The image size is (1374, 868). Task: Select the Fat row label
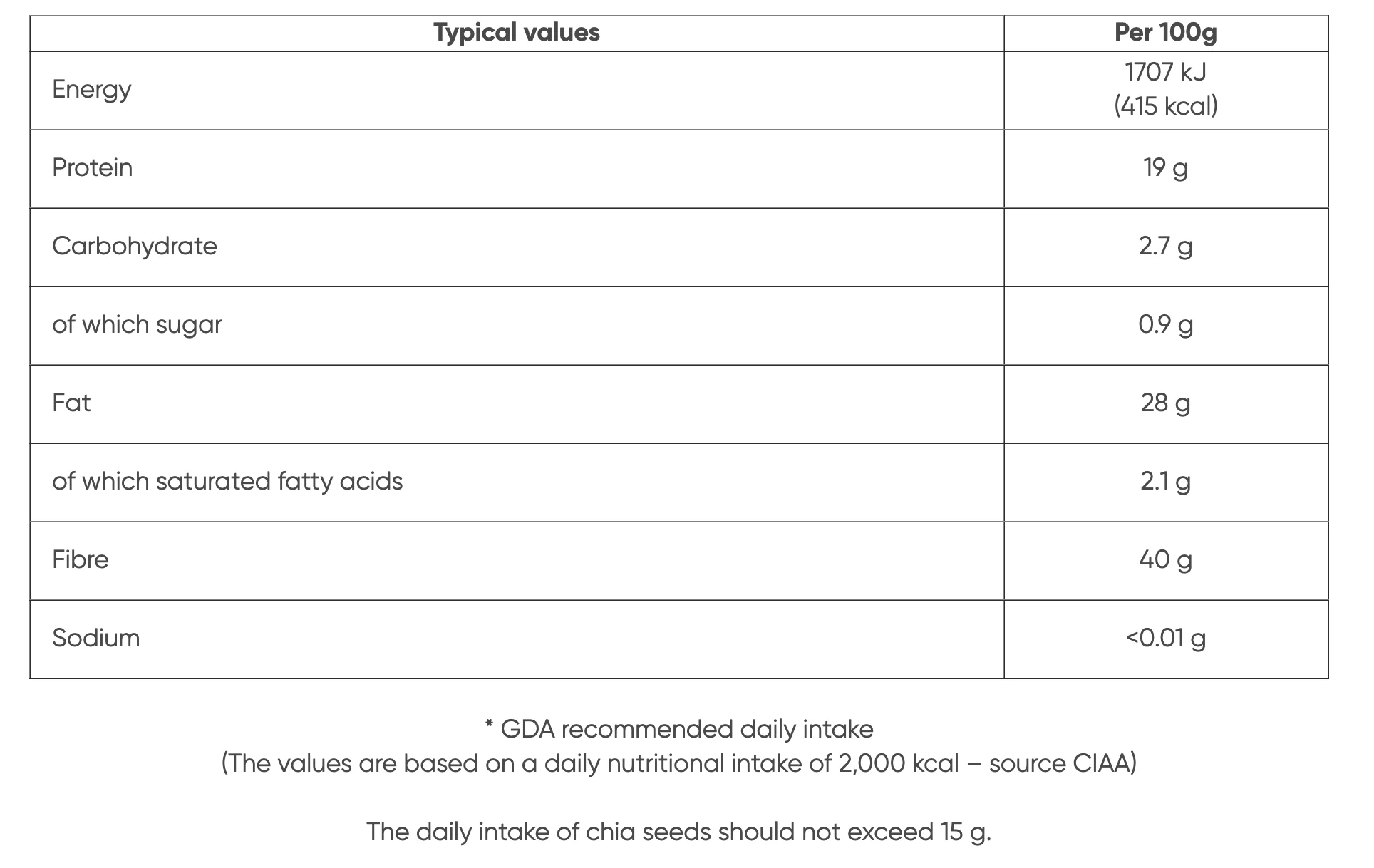click(x=71, y=403)
